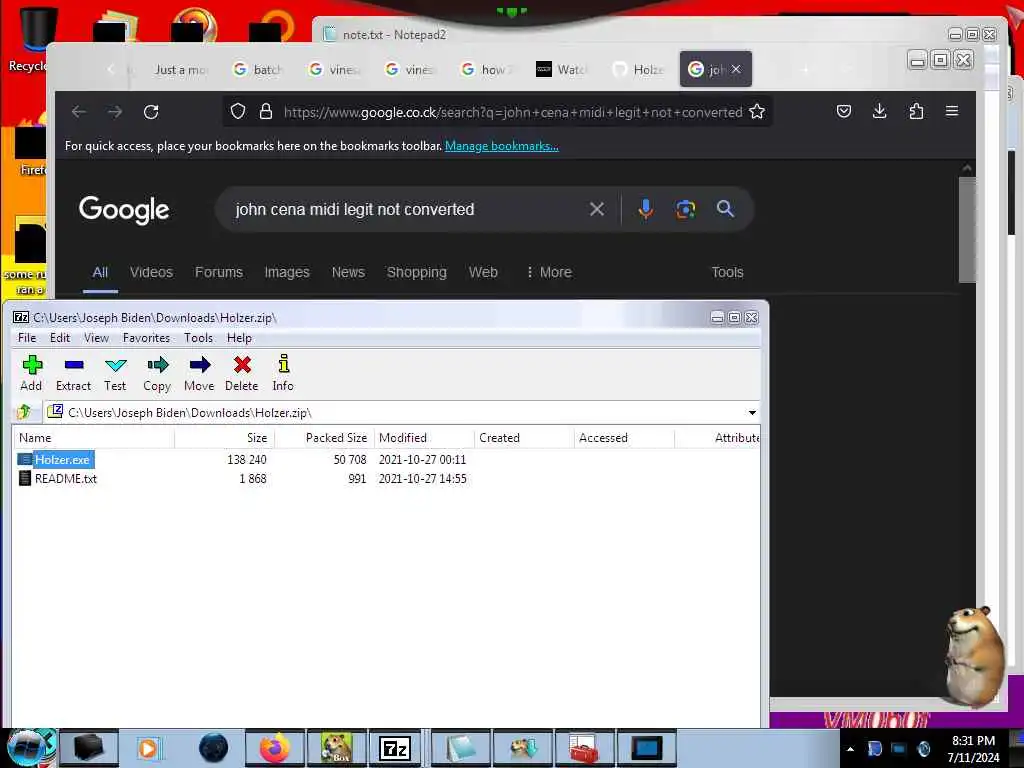The image size is (1024, 768).
Task: Select Holzer.exe in the archive list
Action: tap(62, 460)
